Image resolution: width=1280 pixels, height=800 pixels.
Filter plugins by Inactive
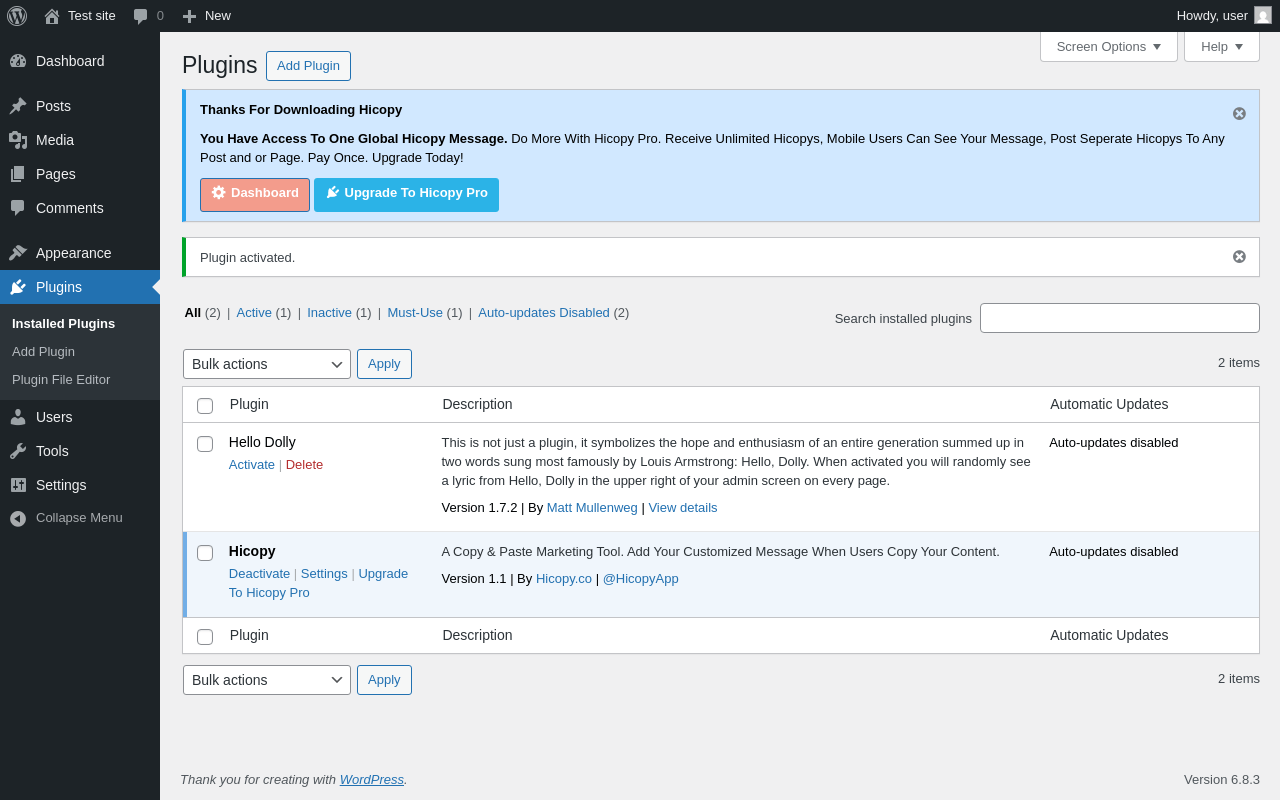click(329, 312)
